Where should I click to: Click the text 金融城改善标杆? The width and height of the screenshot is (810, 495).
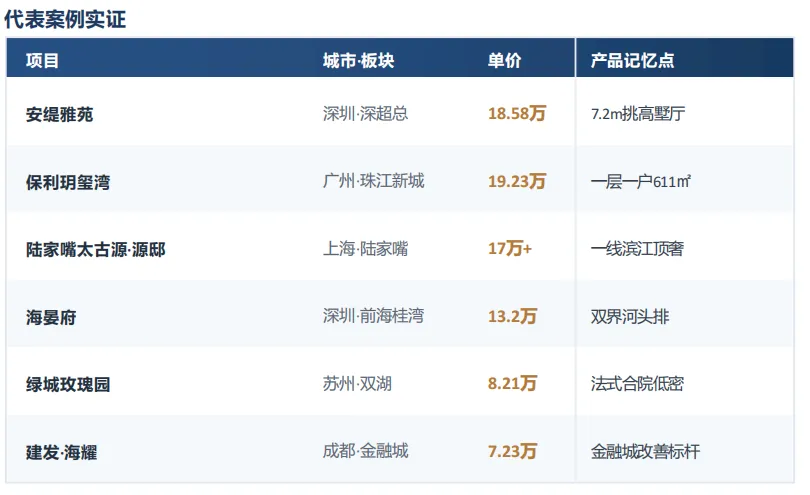[x=645, y=451]
